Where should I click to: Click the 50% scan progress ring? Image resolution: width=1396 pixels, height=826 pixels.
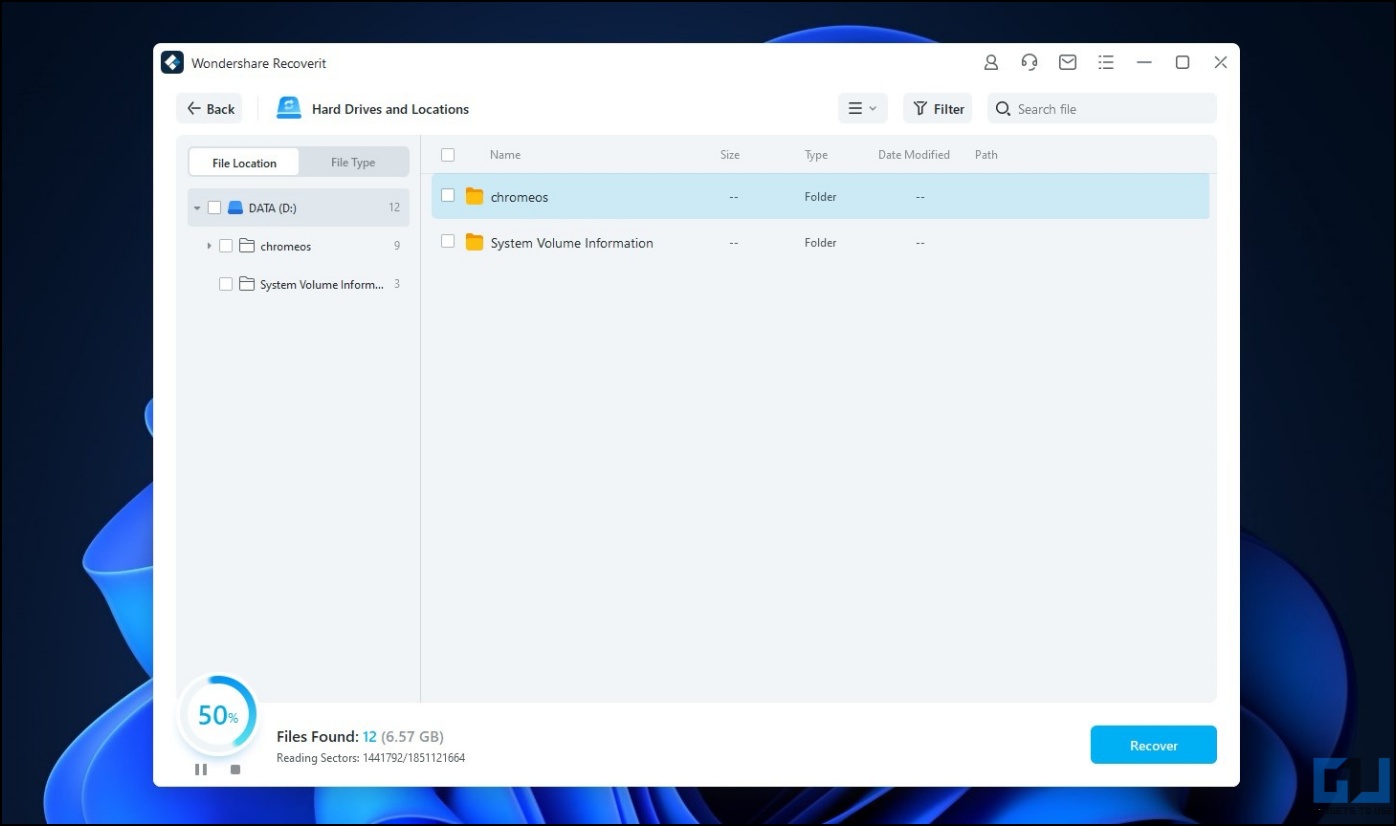(x=219, y=715)
